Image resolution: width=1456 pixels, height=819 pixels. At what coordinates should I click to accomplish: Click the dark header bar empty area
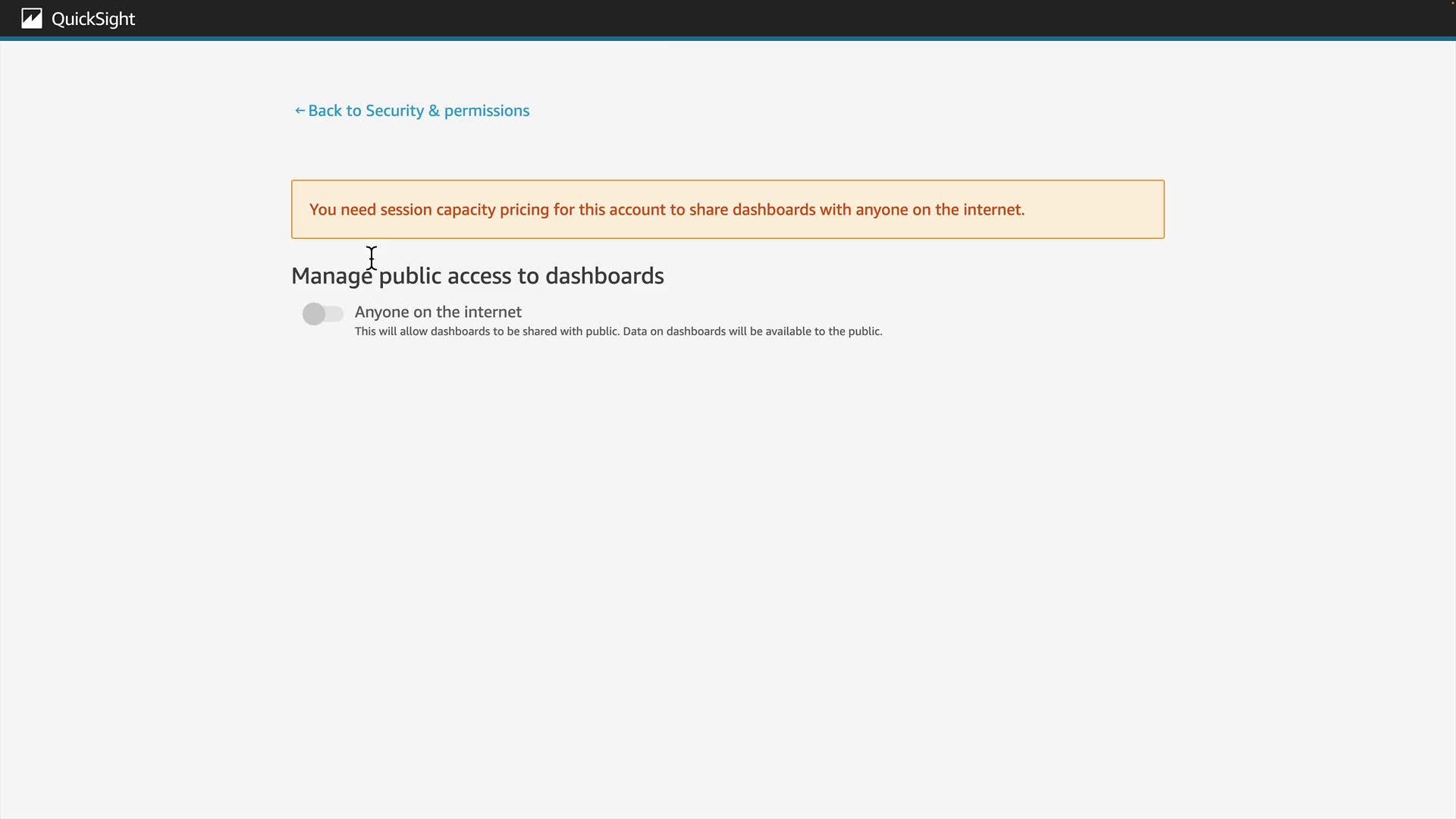click(758, 18)
